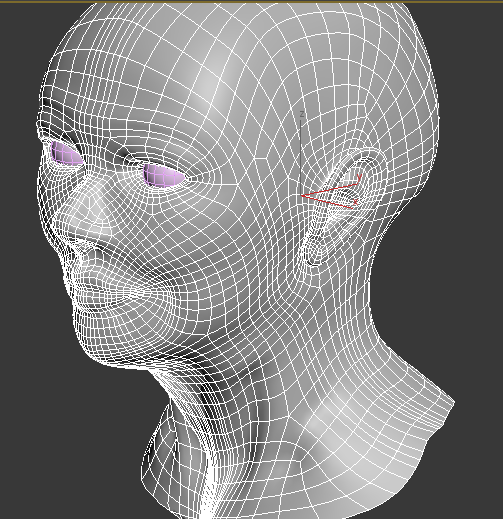The width and height of the screenshot is (503, 519).
Task: Click the red X axis label on gizmo
Action: click(355, 202)
